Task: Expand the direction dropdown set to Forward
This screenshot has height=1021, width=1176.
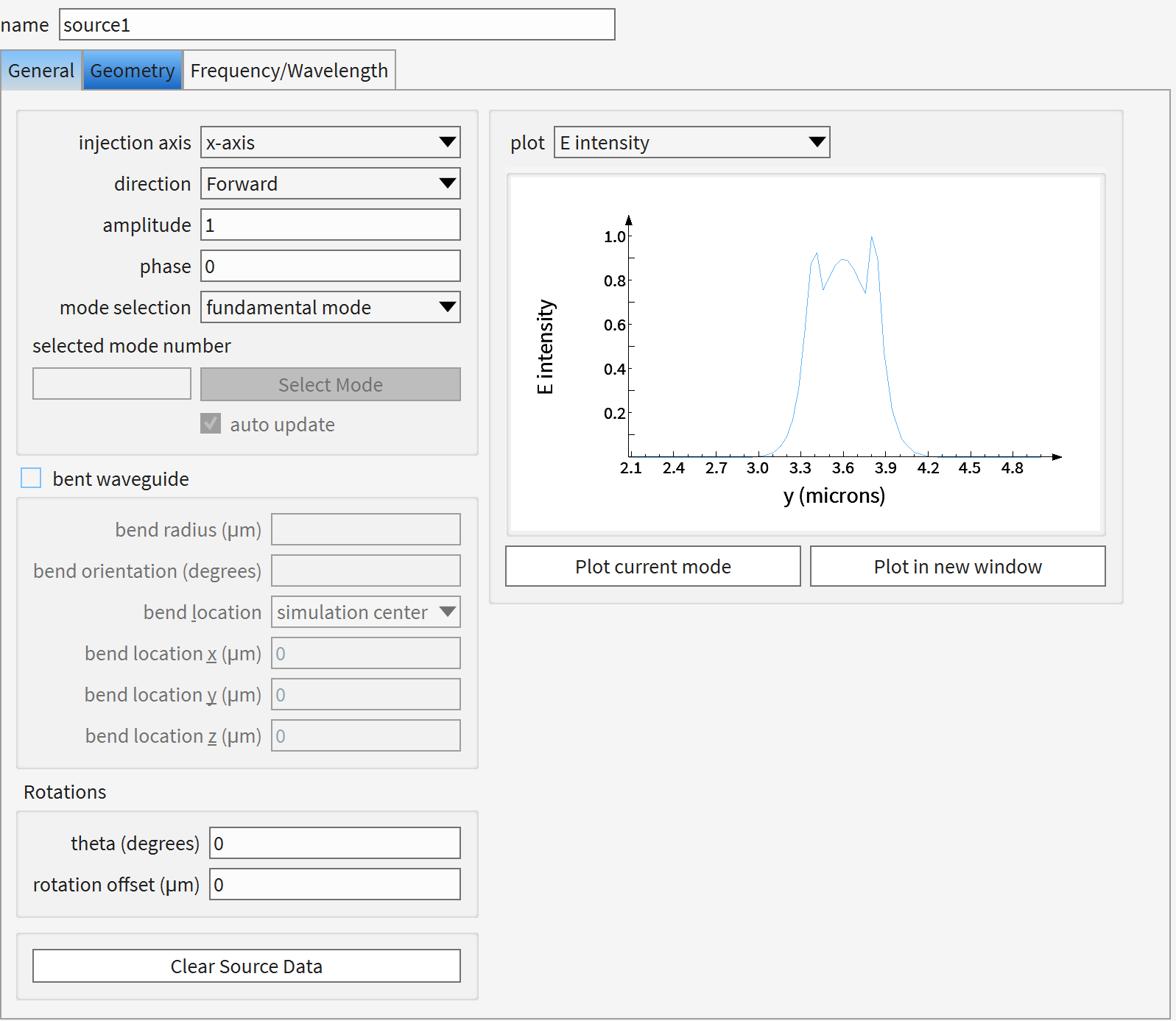Action: [x=330, y=184]
